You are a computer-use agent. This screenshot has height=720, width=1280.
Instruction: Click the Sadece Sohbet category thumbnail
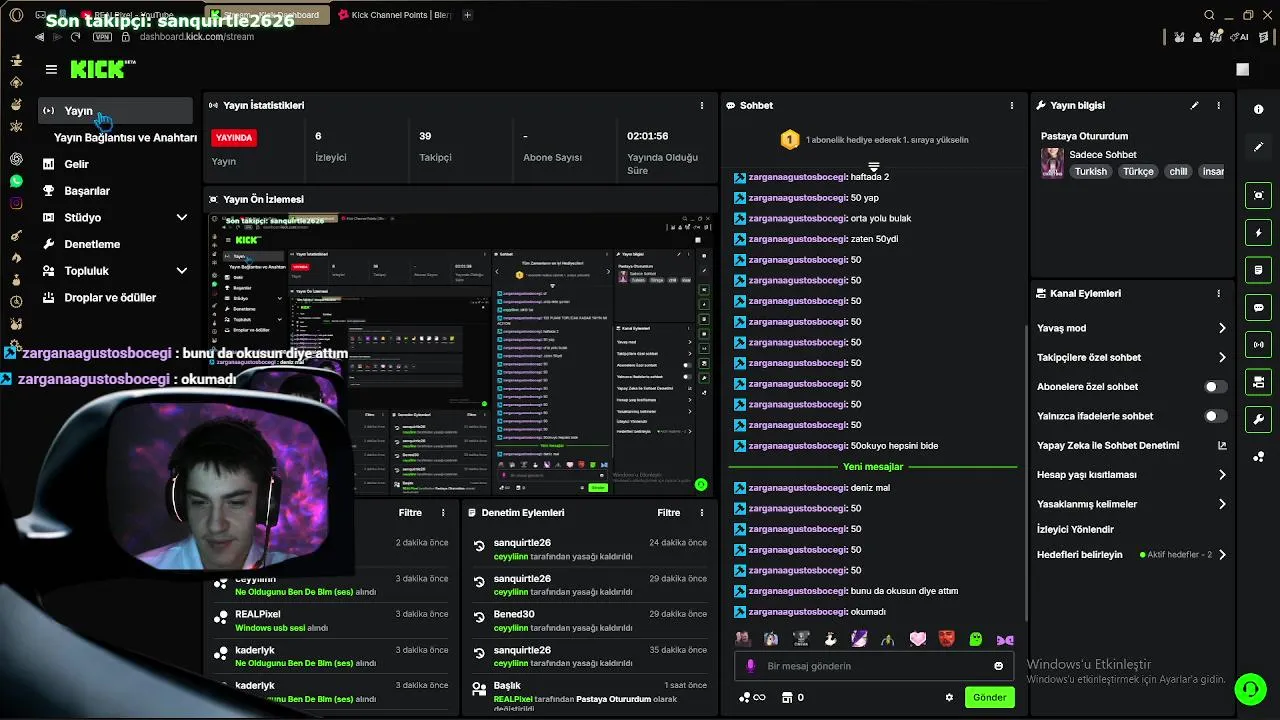click(x=1052, y=162)
